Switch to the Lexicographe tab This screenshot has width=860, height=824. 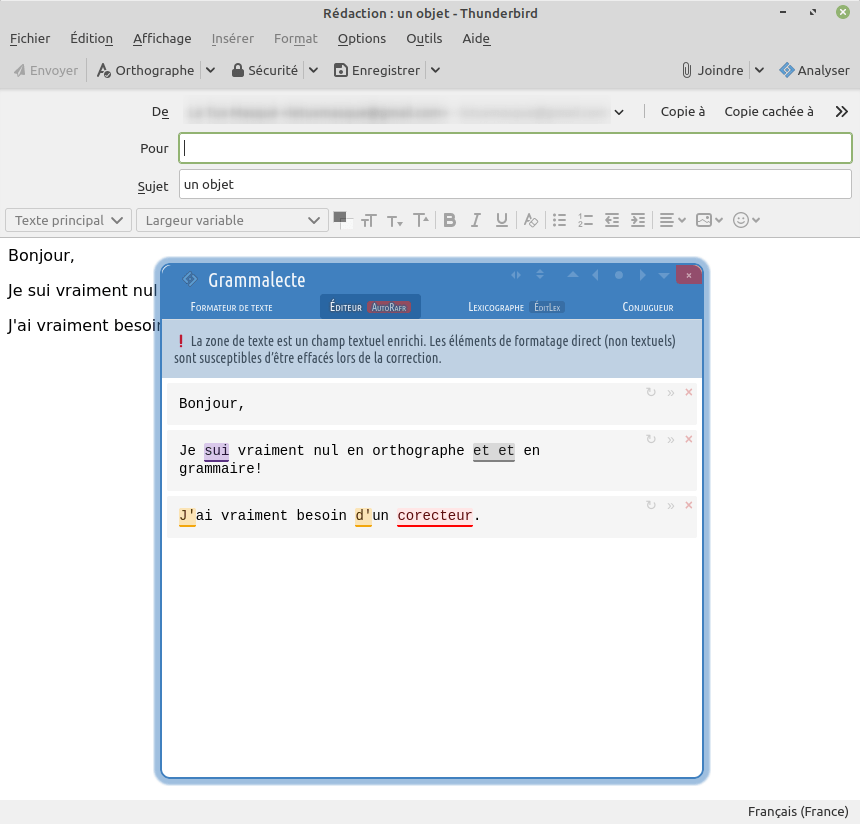(496, 307)
